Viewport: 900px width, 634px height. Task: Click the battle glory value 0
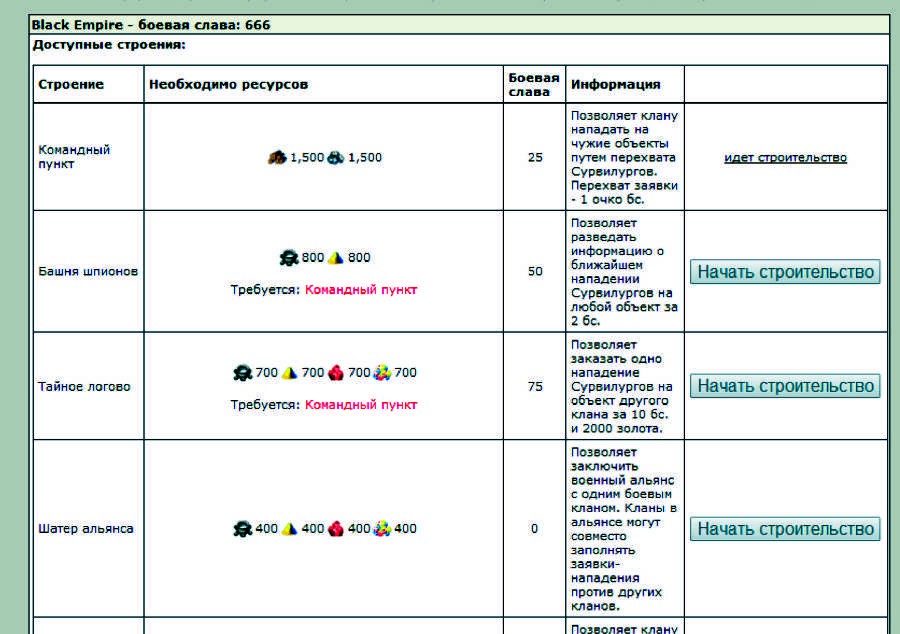[534, 528]
